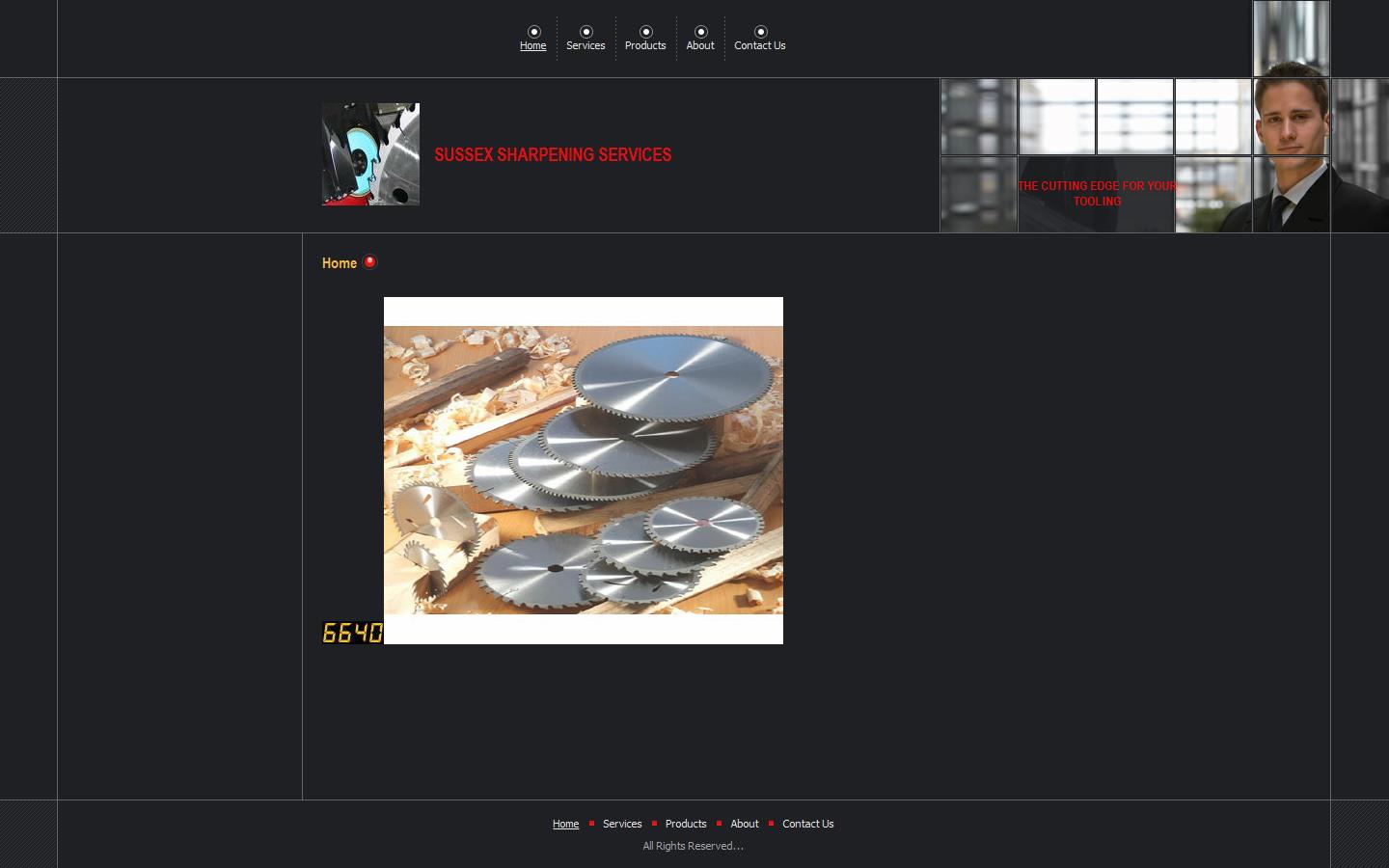Click the About link in the footer
Image resolution: width=1389 pixels, height=868 pixels.
point(745,824)
